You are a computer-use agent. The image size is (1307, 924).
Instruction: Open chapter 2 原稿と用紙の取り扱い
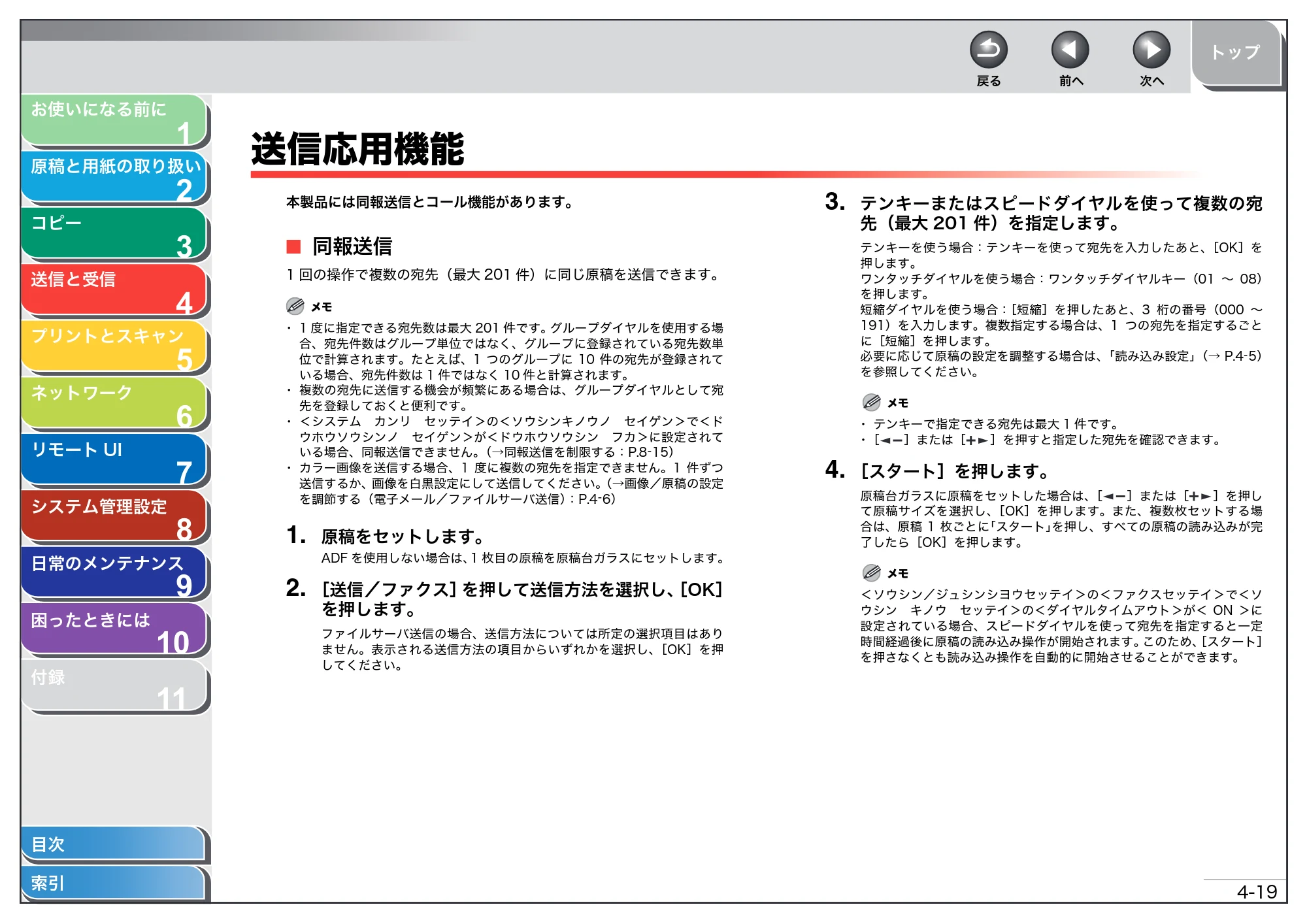coord(114,177)
